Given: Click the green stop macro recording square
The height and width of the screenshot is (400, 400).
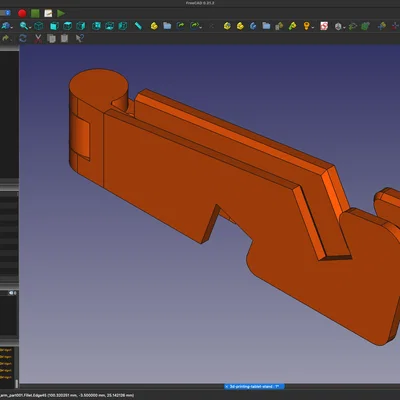Looking at the screenshot, I should click(35, 13).
